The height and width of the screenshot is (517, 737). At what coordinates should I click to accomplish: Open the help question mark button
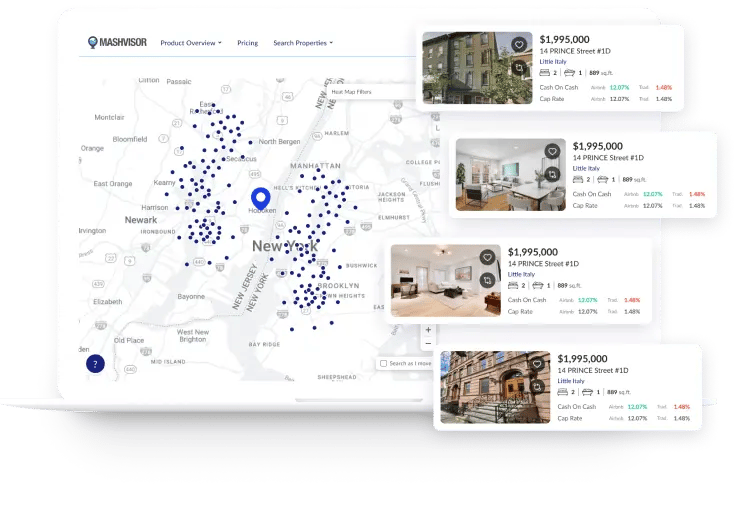[x=95, y=363]
